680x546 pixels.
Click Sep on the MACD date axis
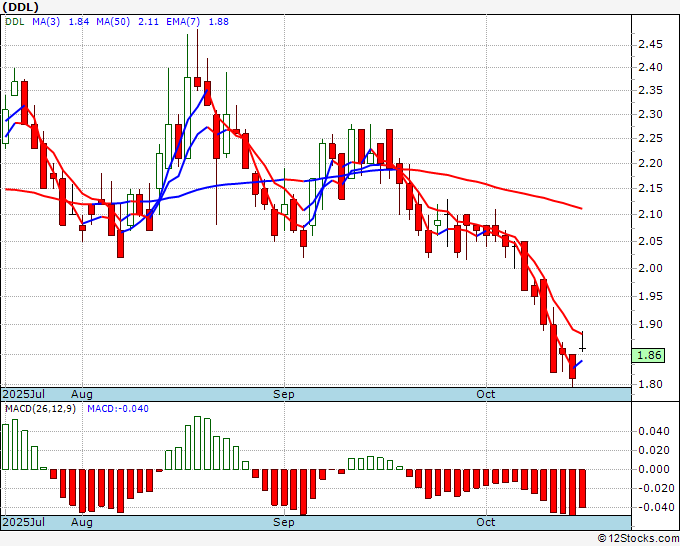click(x=284, y=522)
